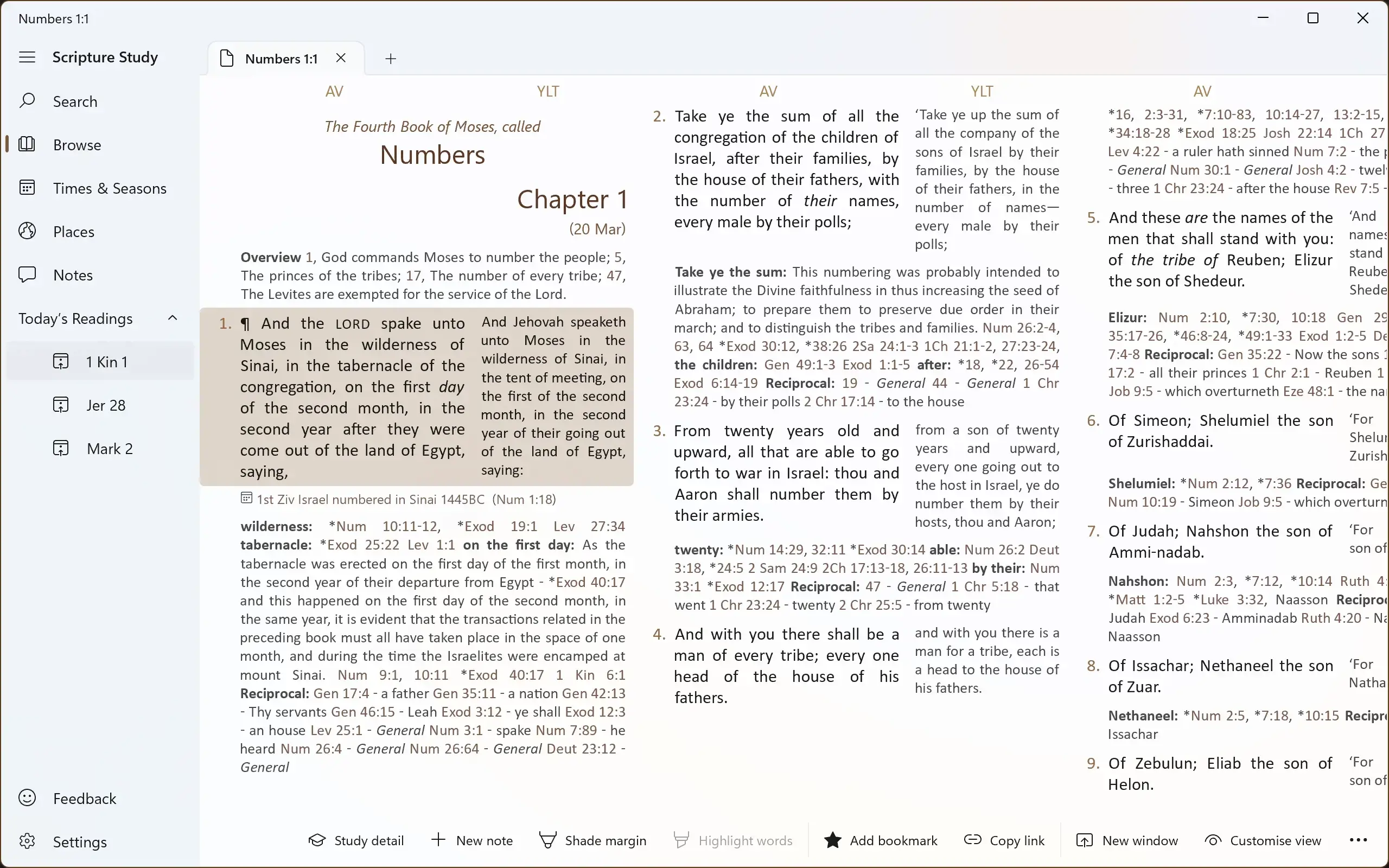
Task: Open more options with the ellipsis
Action: point(1359,840)
